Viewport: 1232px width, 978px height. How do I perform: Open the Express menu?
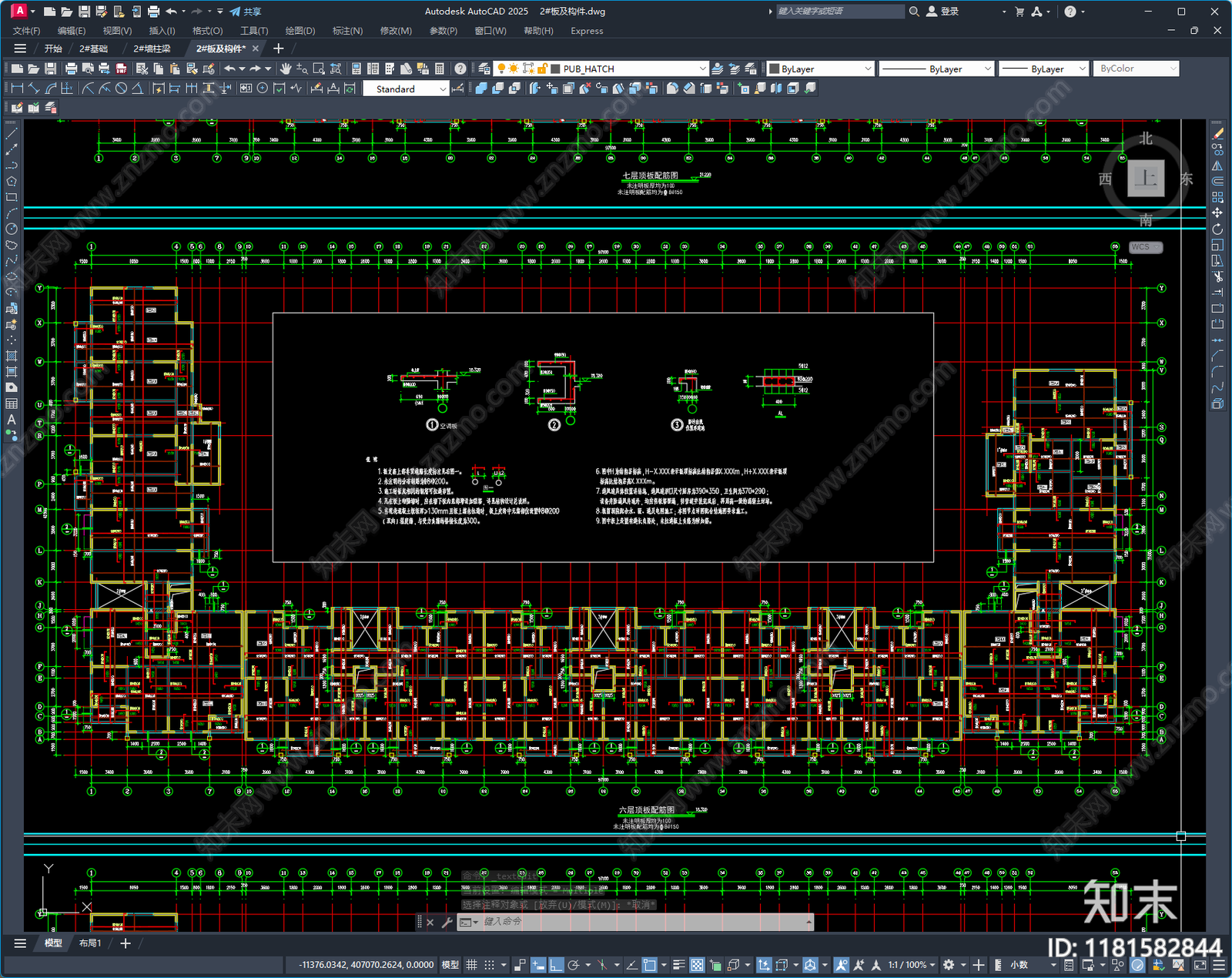tap(587, 31)
